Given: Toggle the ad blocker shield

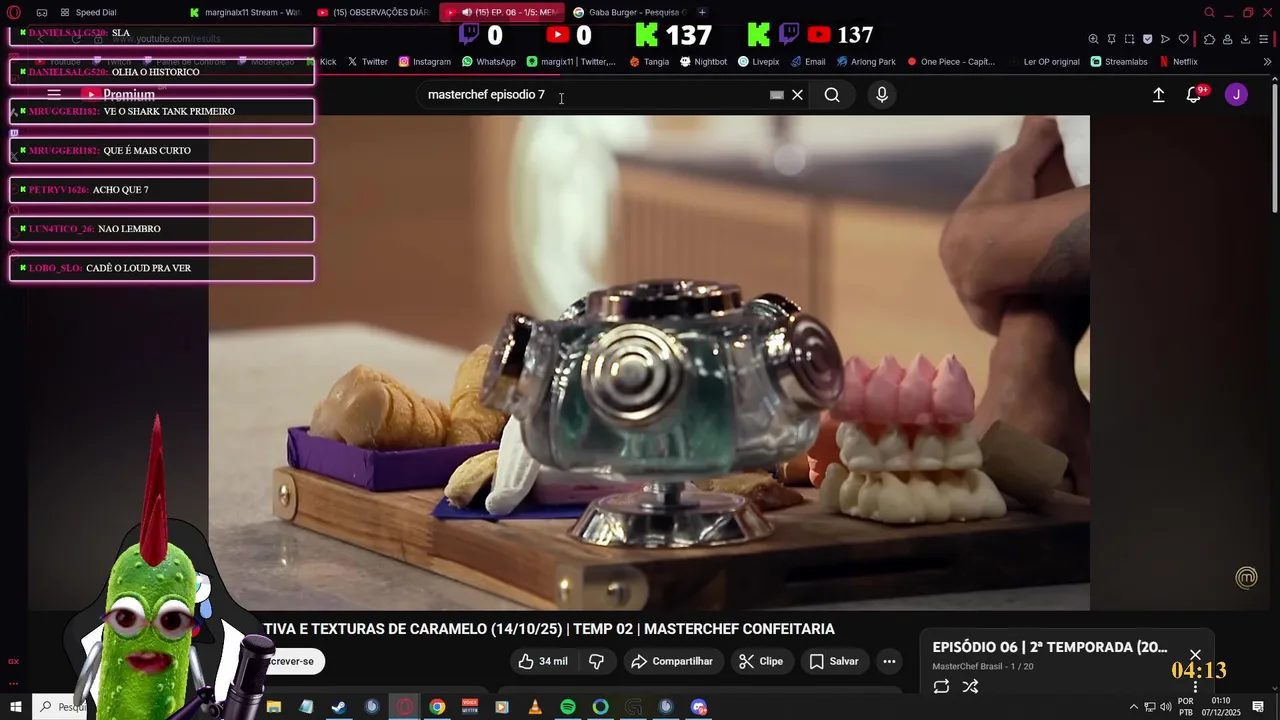Looking at the screenshot, I should coord(1147,39).
